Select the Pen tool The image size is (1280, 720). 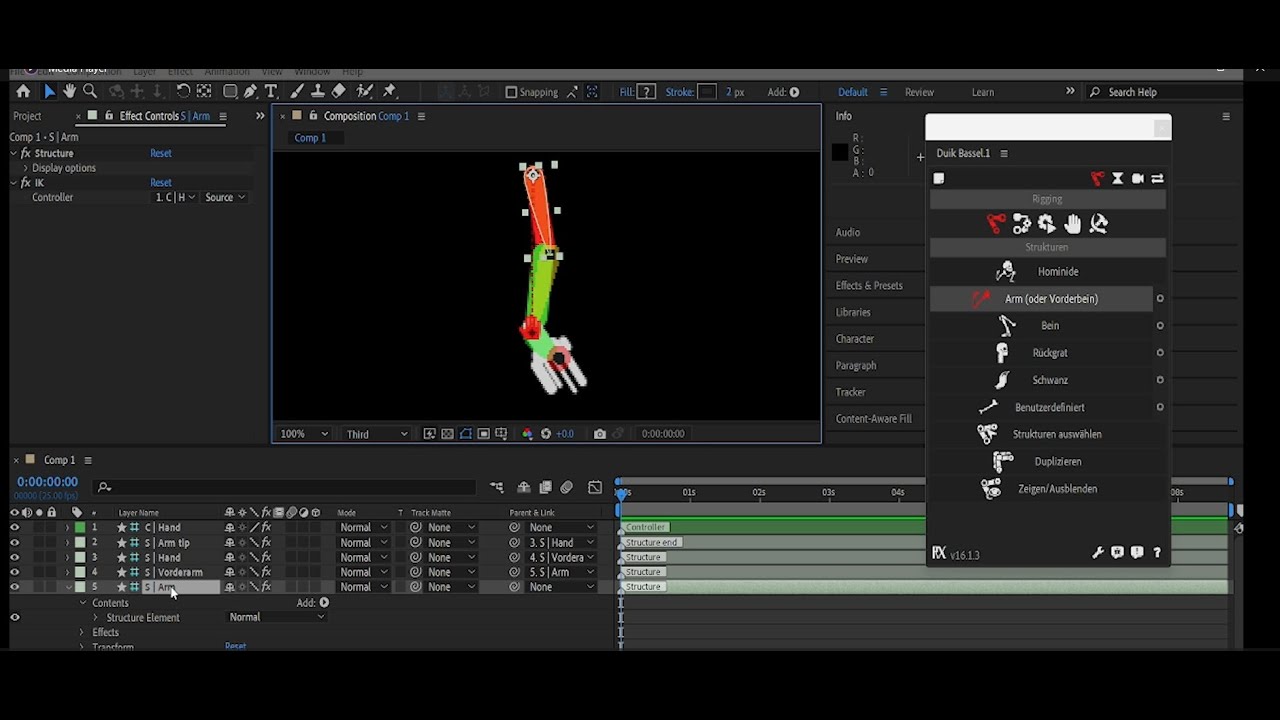(x=250, y=91)
